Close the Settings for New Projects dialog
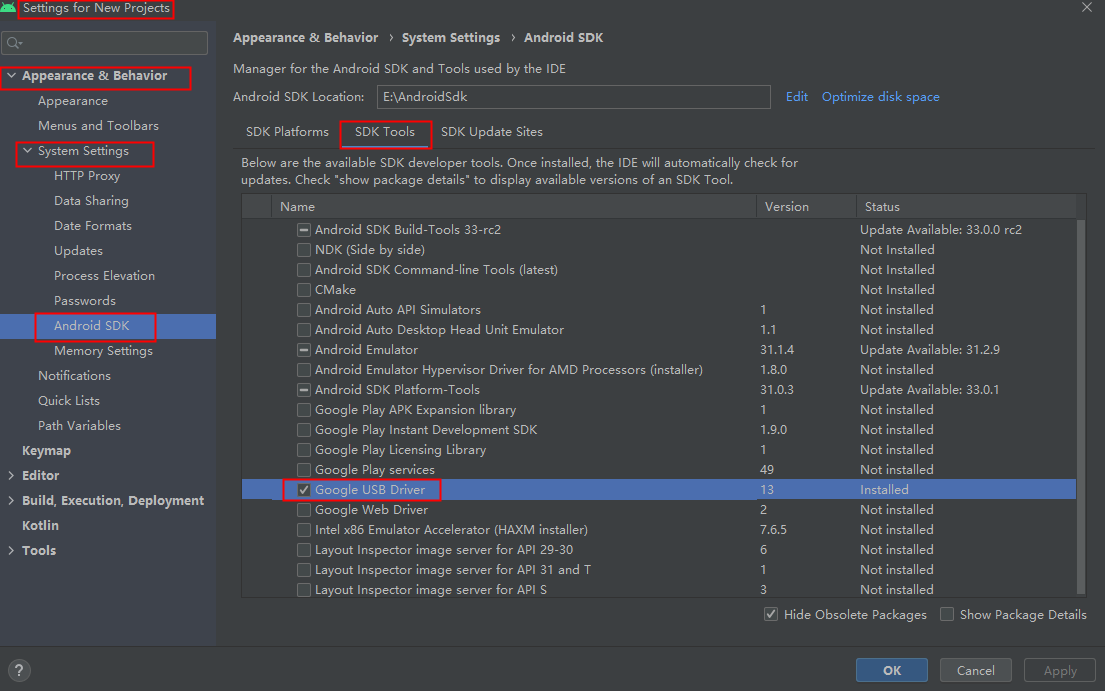 (x=1087, y=7)
